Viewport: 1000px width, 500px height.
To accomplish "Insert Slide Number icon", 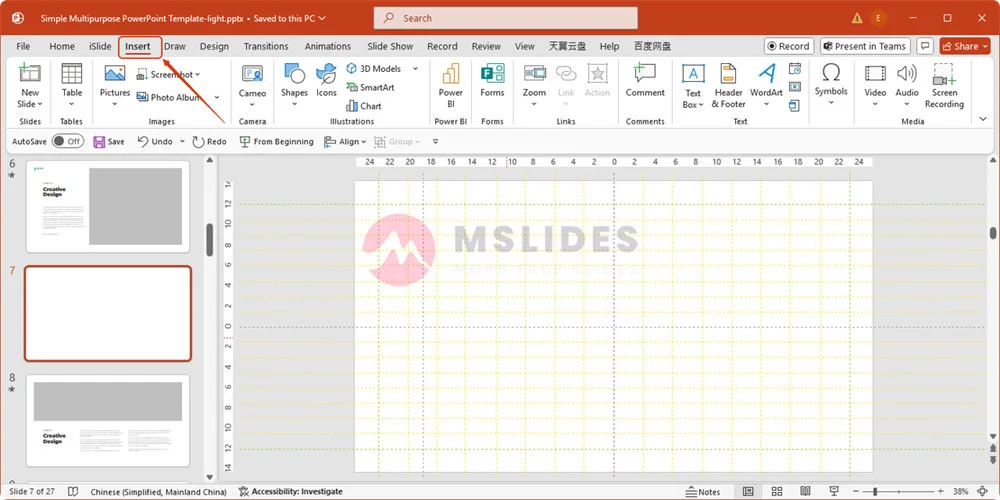I will click(x=795, y=87).
